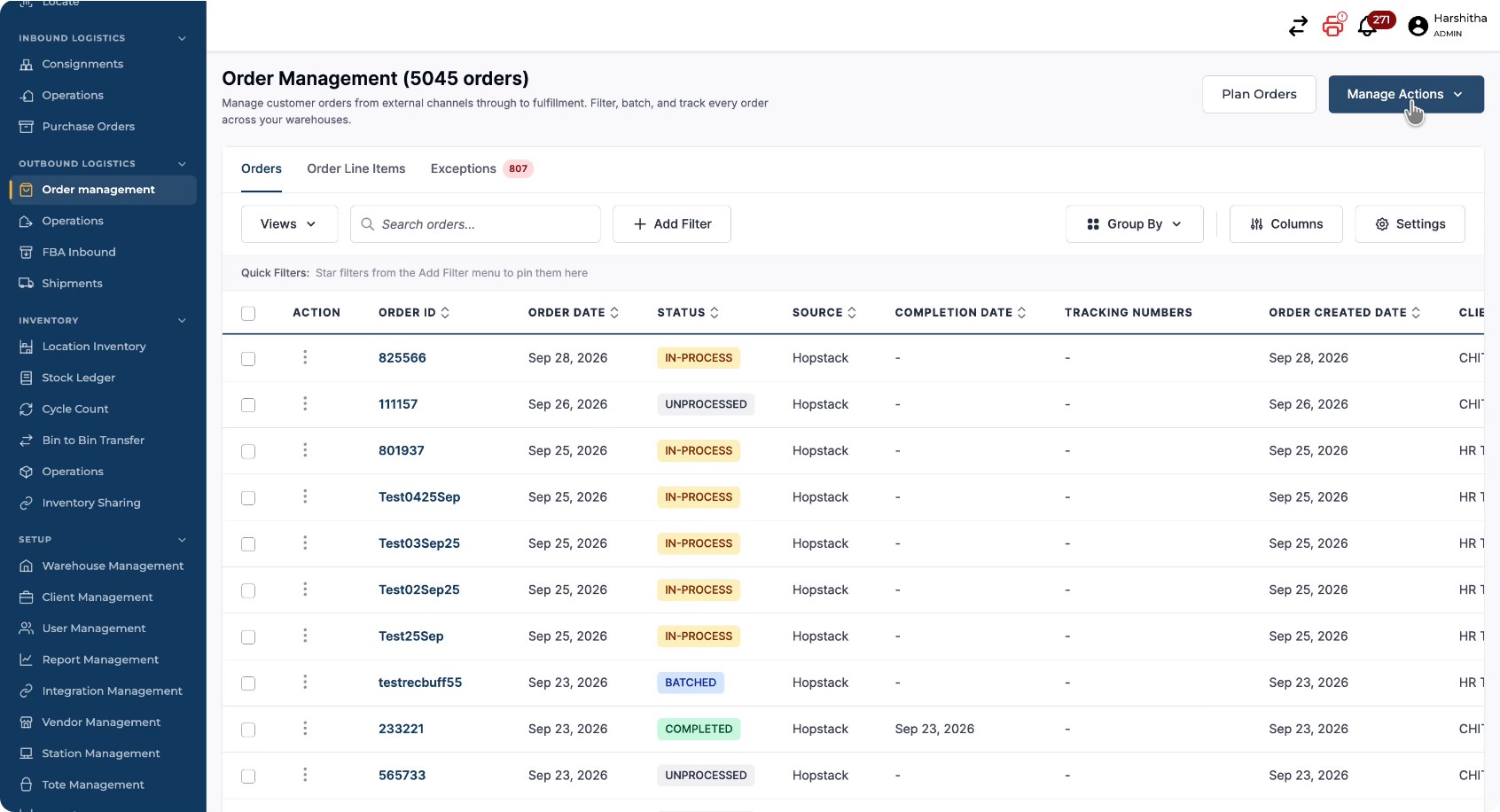
Task: Open order link Test25Sep
Action: click(x=410, y=636)
